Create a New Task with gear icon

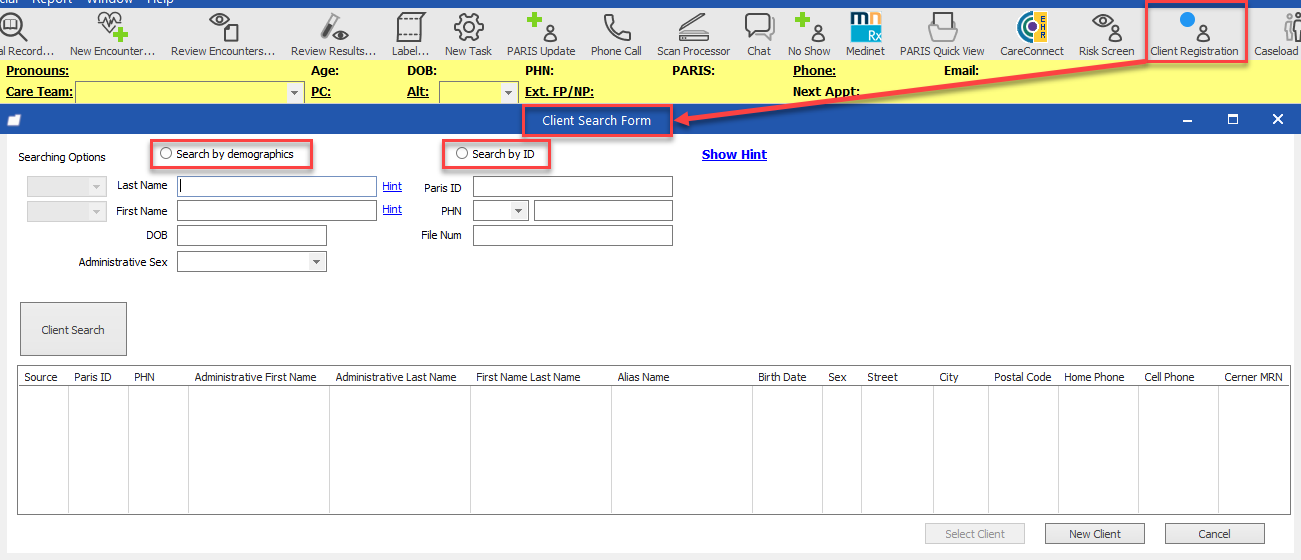pyautogui.click(x=469, y=33)
